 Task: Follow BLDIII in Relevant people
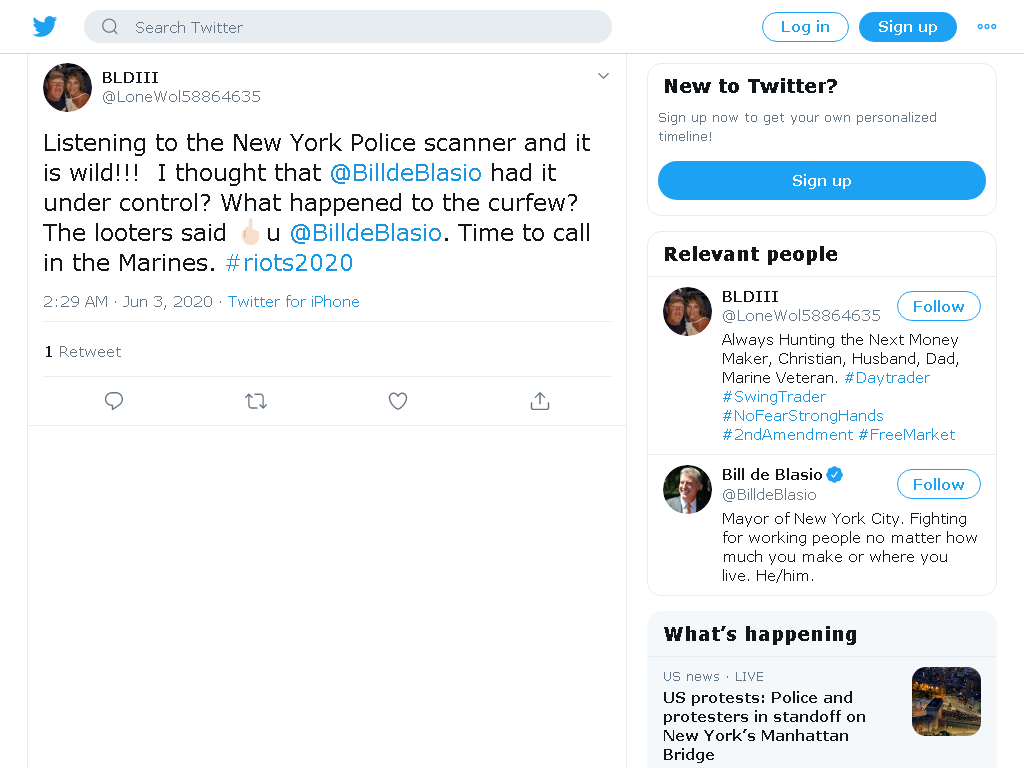pos(938,306)
